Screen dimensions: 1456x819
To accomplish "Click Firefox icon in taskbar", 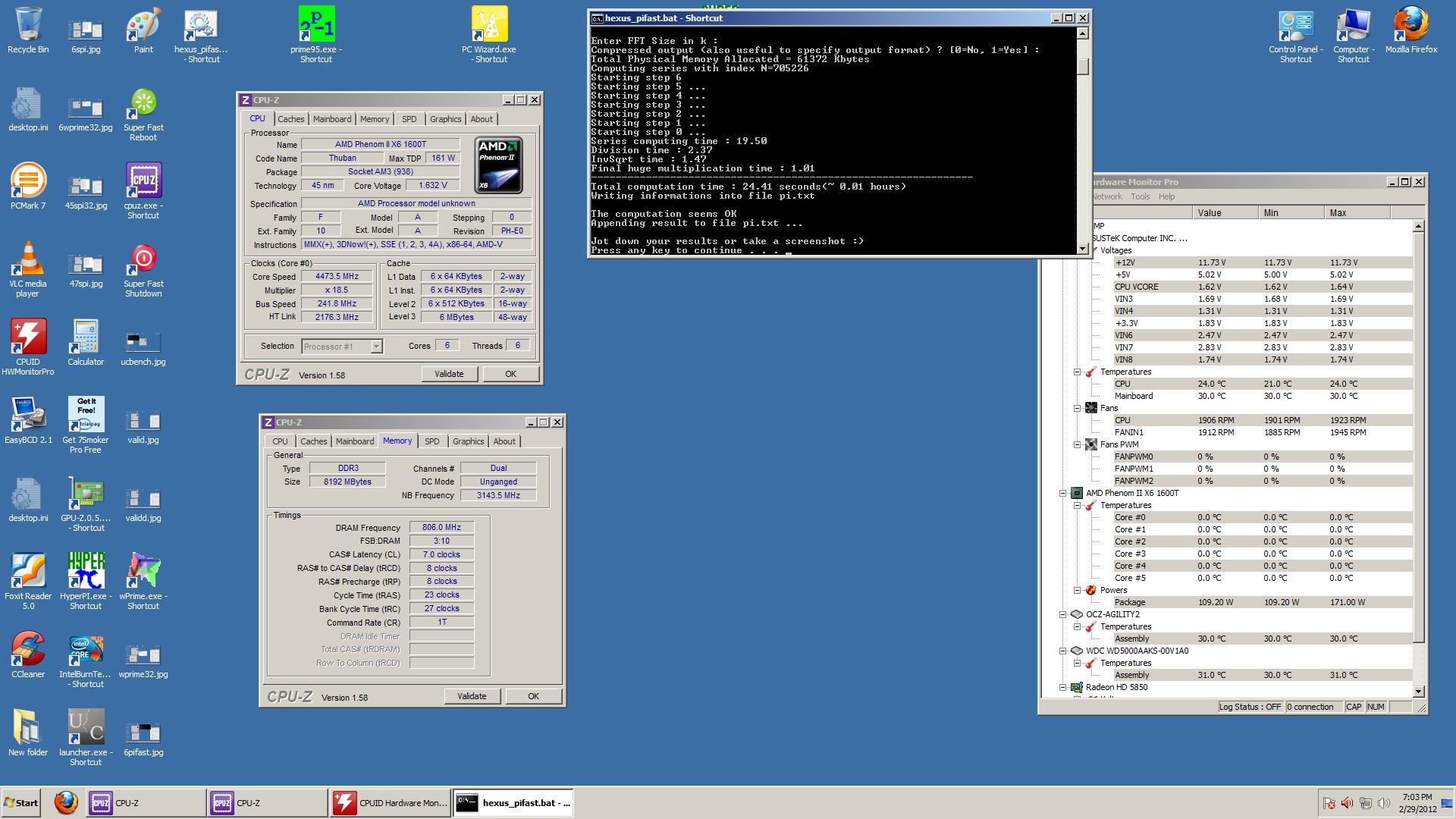I will (x=66, y=802).
